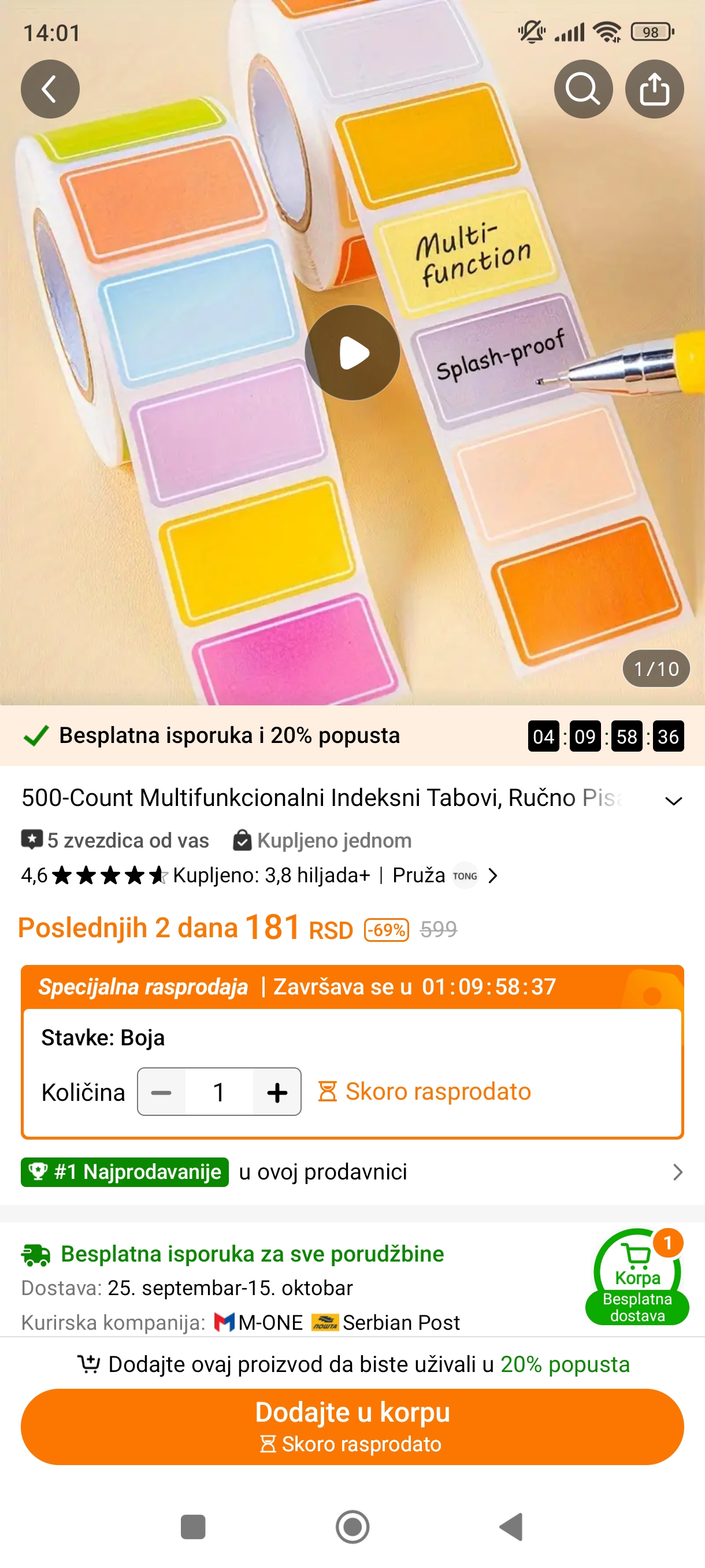Tap the share icon
The height and width of the screenshot is (1568, 705).
pos(655,89)
